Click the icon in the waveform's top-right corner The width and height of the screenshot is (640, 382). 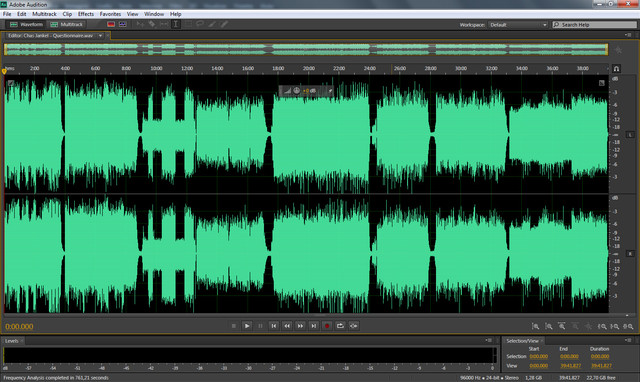[x=602, y=83]
